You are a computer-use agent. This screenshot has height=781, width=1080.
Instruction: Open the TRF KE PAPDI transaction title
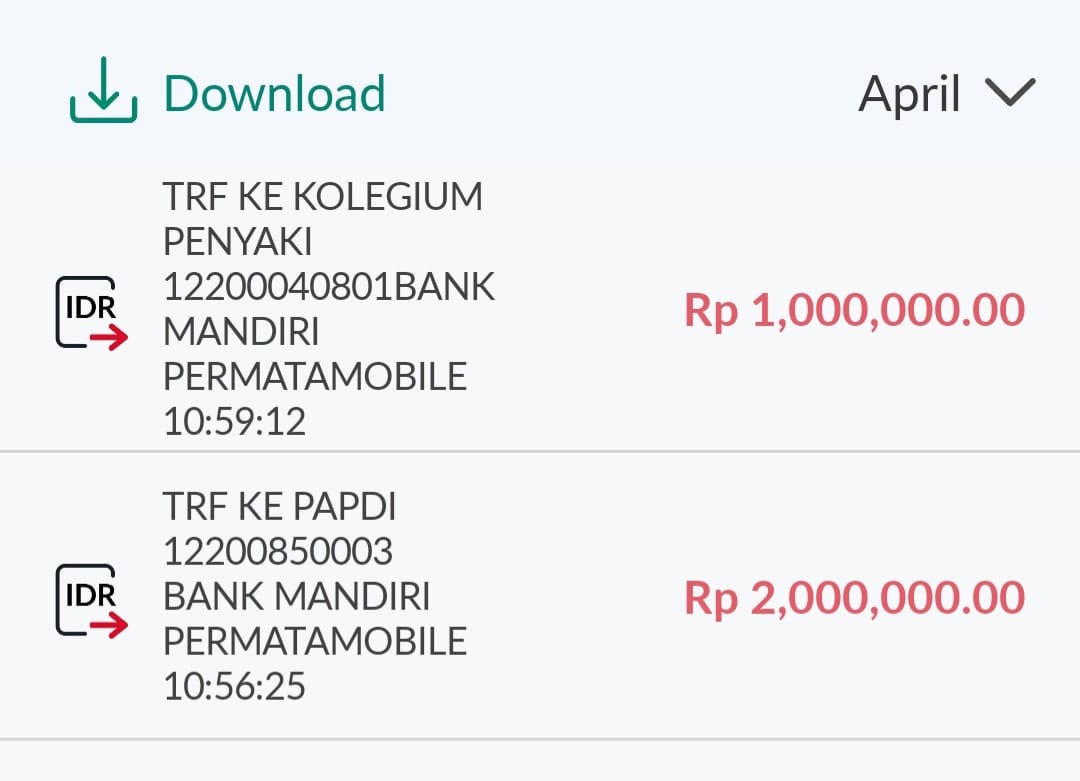click(279, 508)
